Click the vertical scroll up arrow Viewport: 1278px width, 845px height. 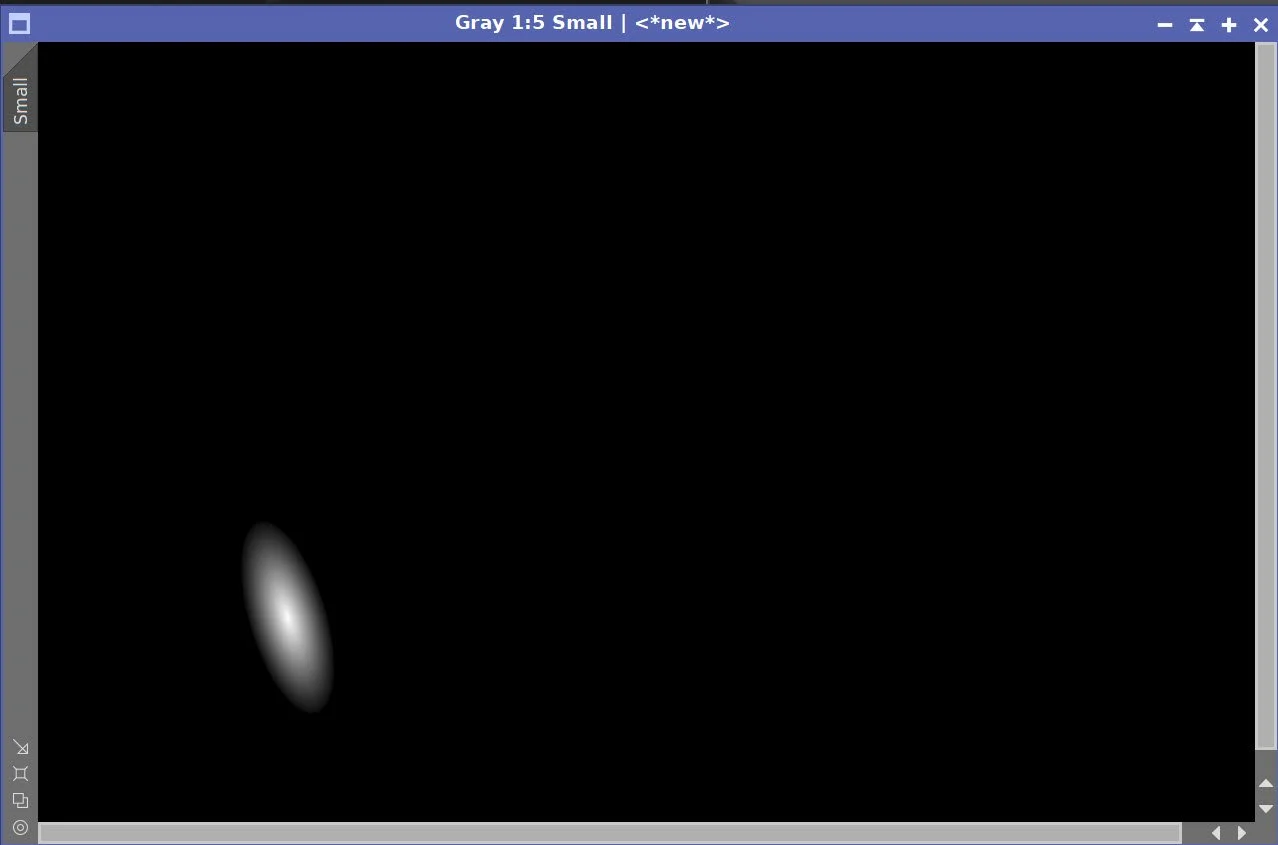point(1266,783)
